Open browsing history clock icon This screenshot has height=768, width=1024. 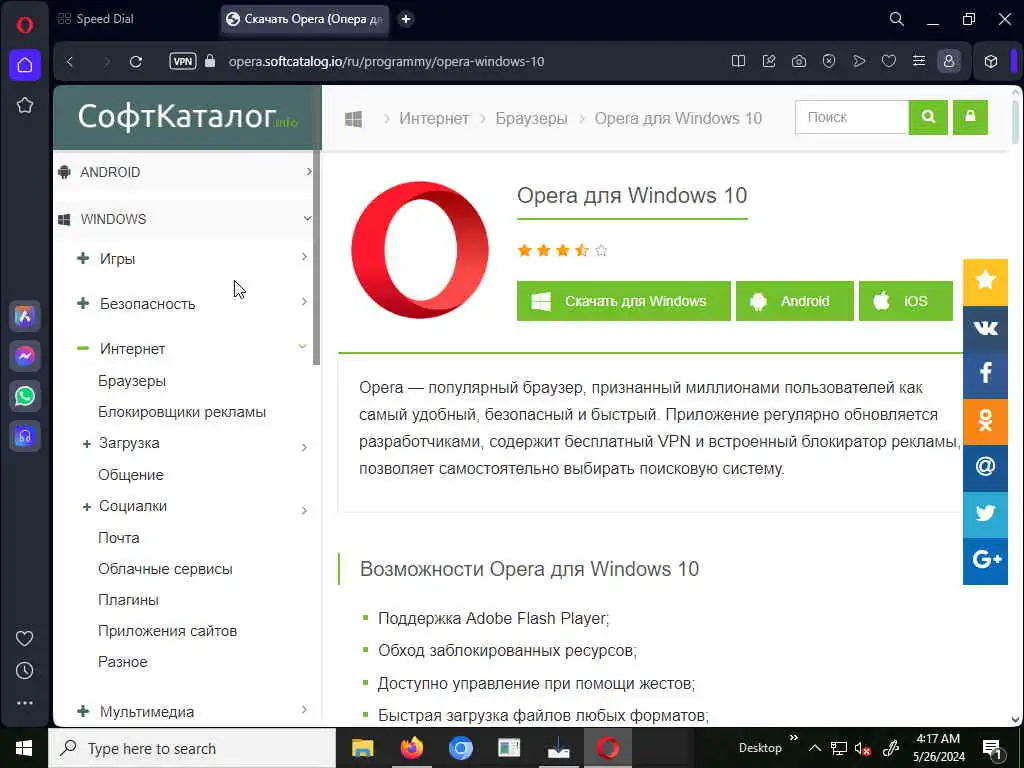pos(24,670)
